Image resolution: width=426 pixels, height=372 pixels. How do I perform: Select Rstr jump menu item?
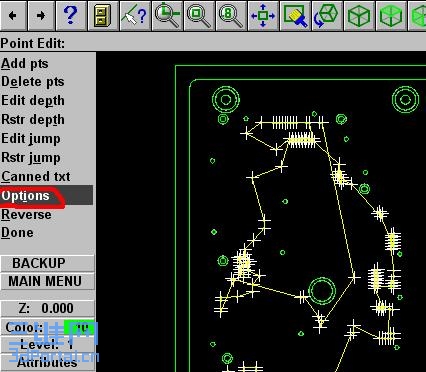(31, 158)
